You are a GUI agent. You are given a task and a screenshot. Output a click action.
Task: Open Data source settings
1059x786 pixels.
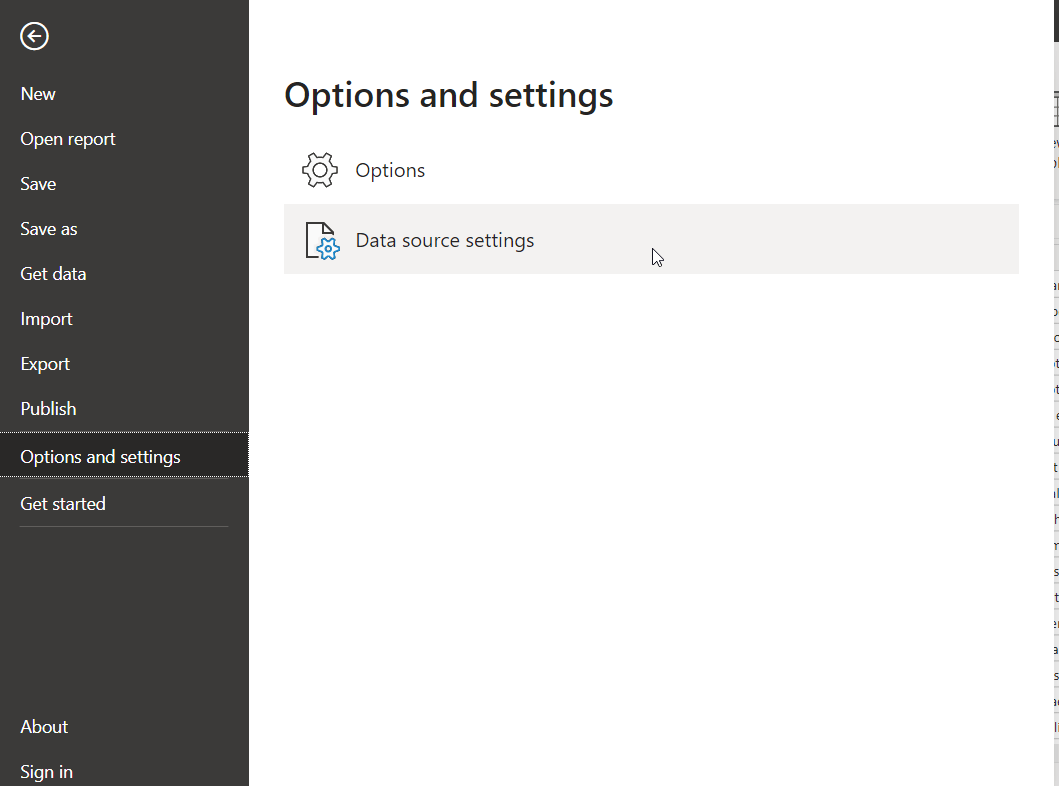(651, 239)
